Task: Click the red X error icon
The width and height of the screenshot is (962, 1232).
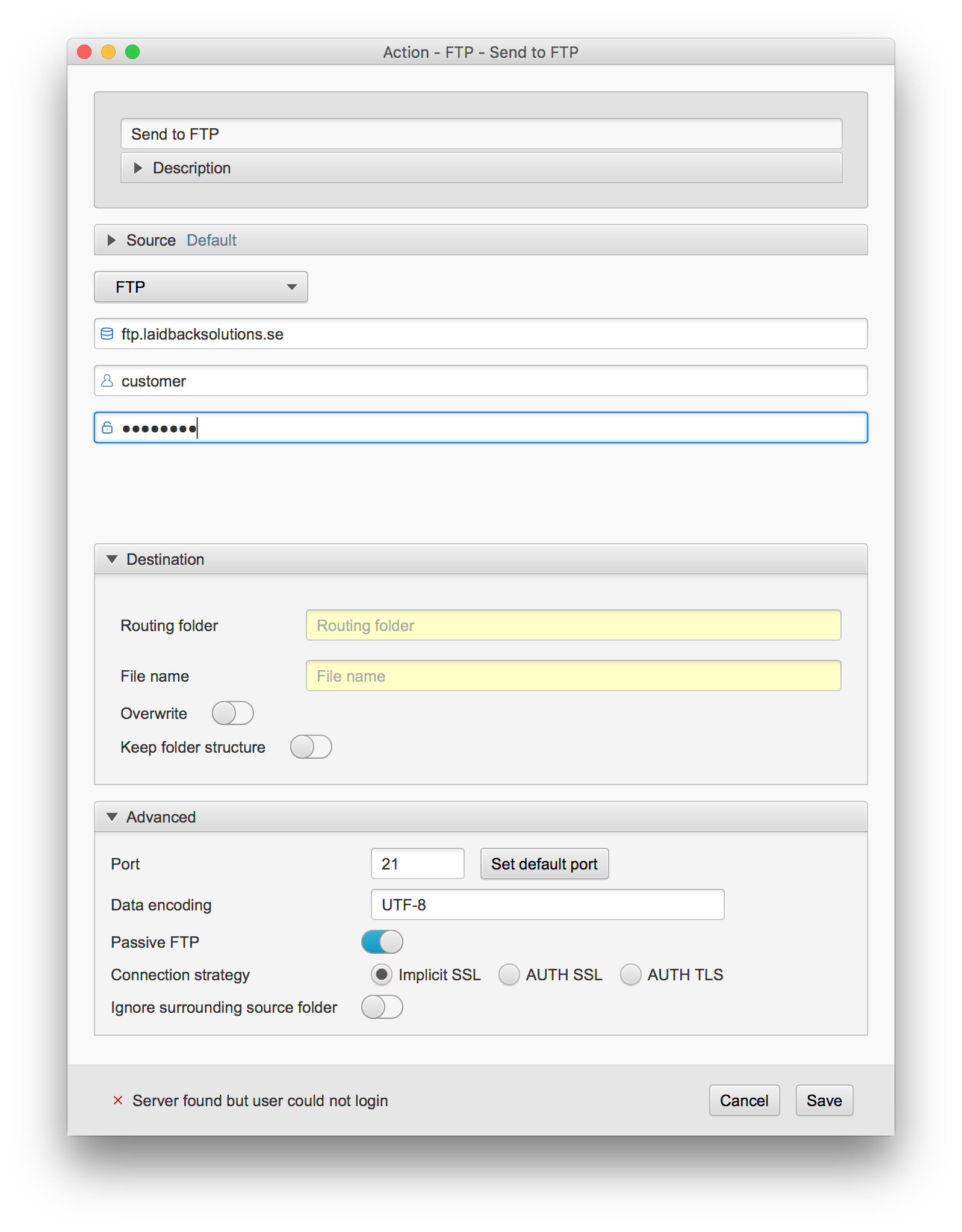Action: click(x=118, y=1100)
